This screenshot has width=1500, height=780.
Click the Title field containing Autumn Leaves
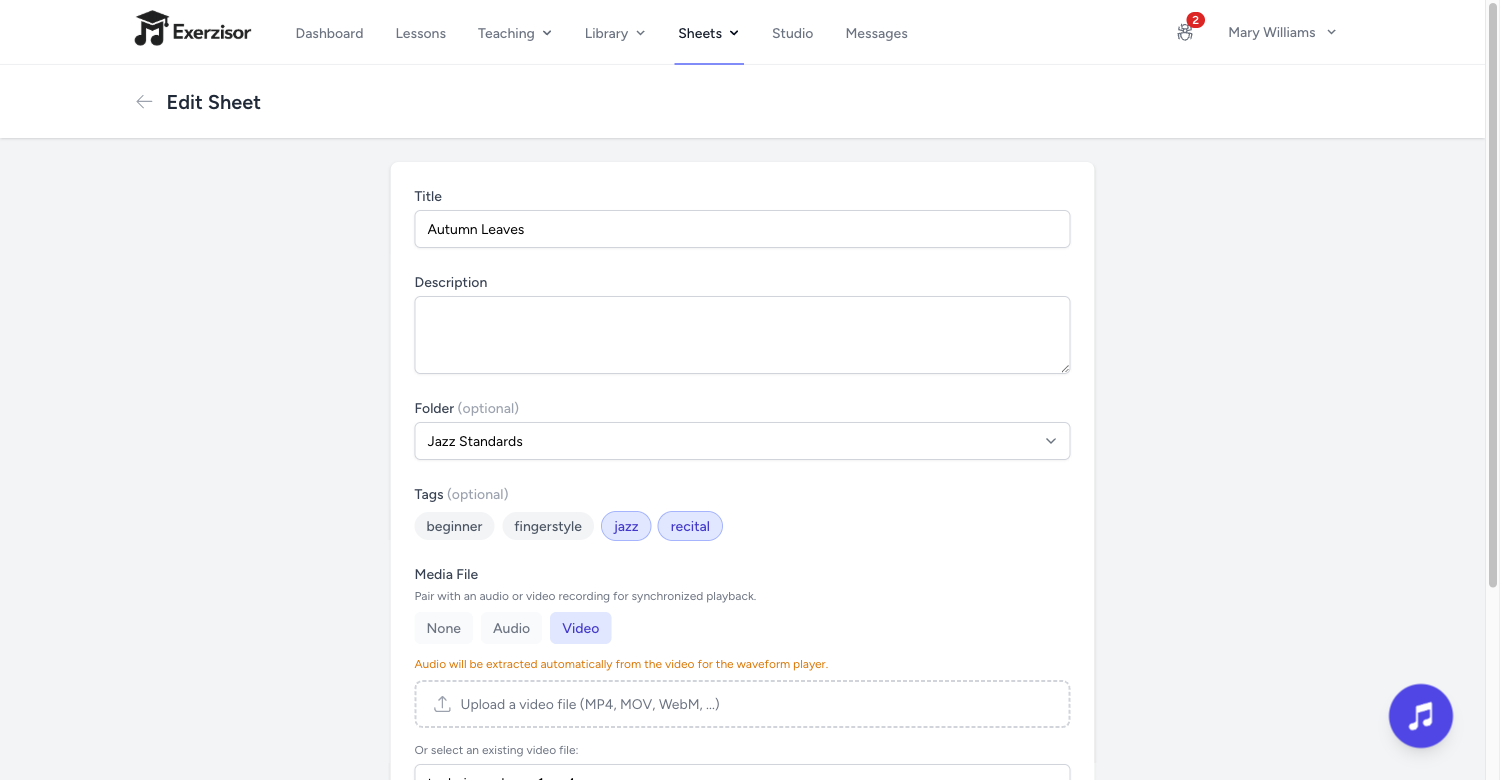click(742, 229)
